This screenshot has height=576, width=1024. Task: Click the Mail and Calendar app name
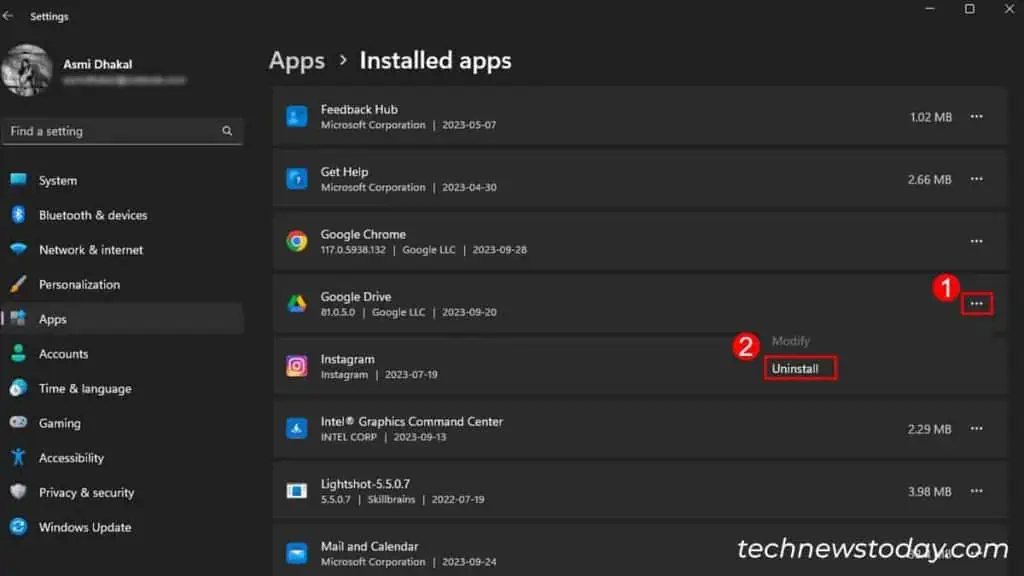tap(369, 546)
